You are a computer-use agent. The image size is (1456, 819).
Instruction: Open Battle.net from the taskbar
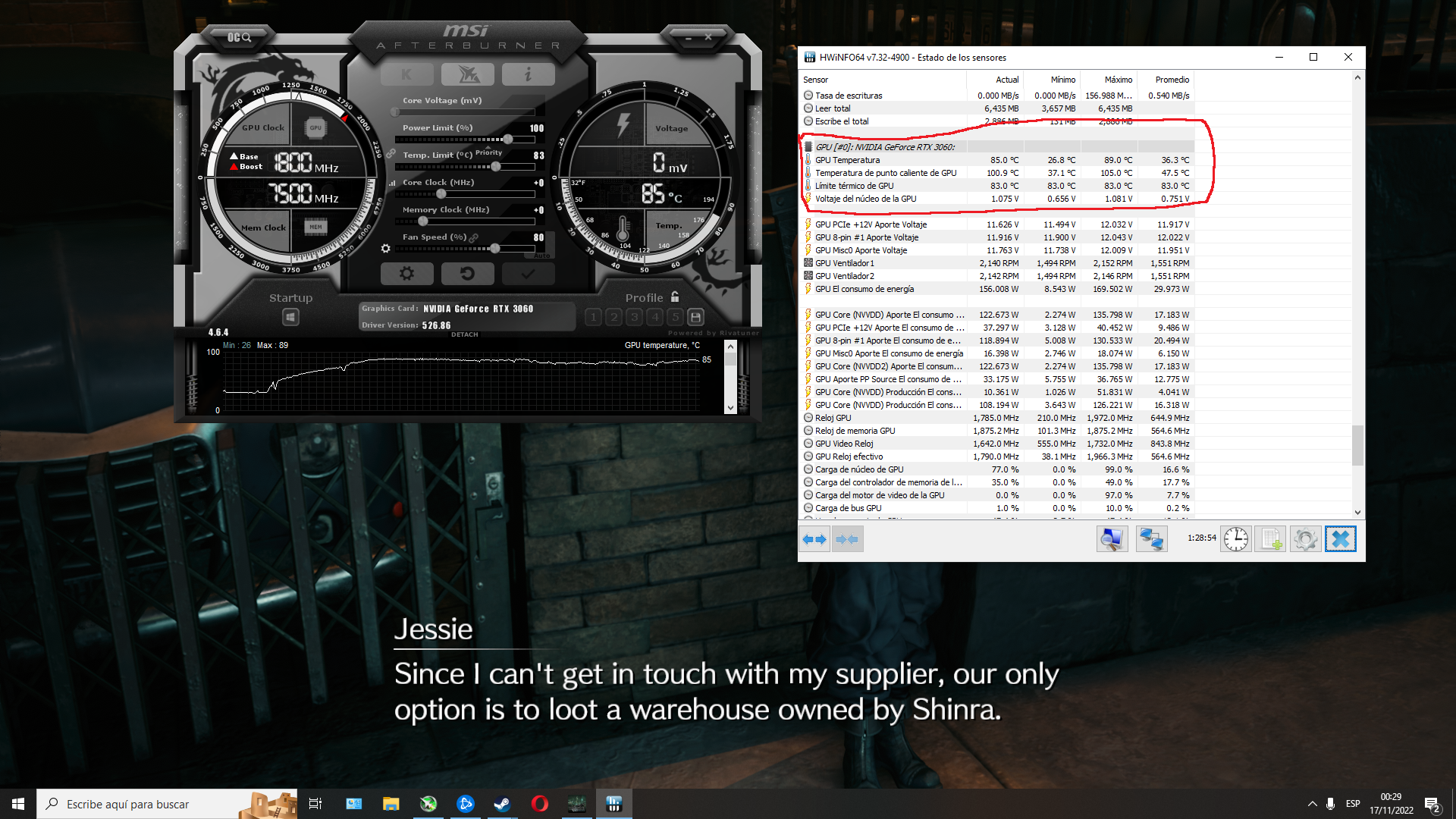466,804
